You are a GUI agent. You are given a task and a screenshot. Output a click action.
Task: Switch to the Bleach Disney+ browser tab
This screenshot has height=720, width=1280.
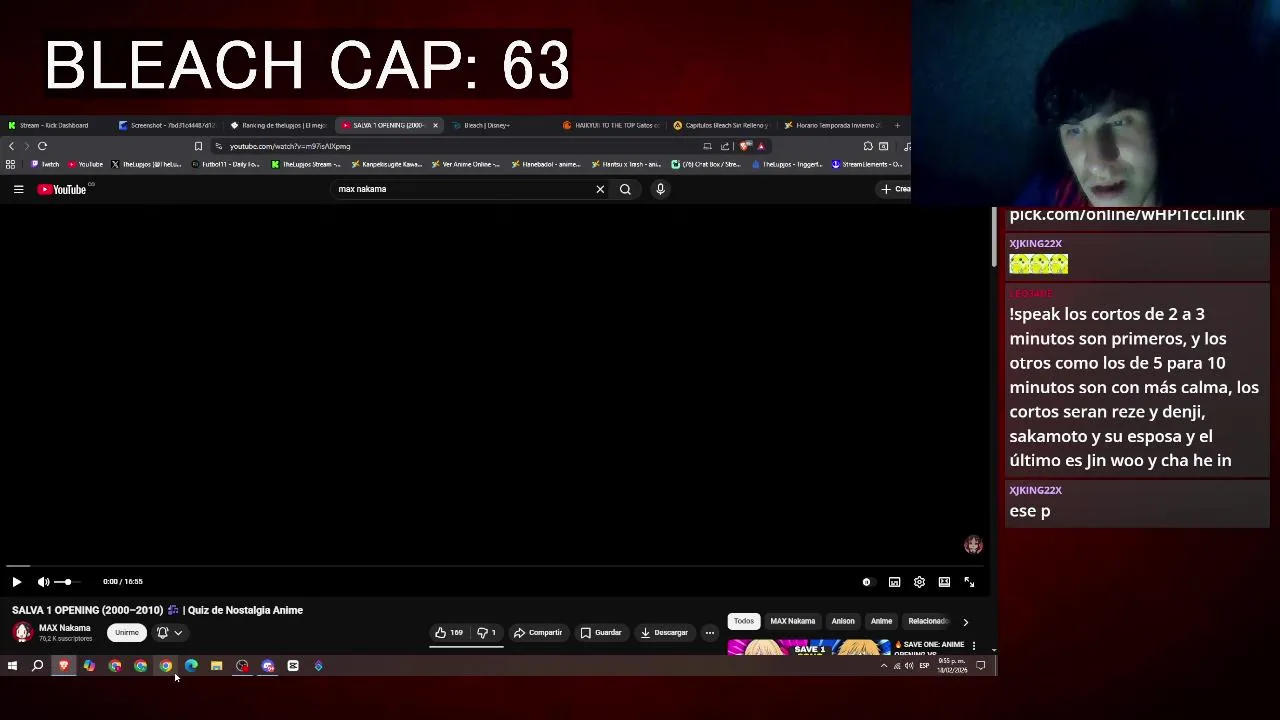click(x=487, y=125)
